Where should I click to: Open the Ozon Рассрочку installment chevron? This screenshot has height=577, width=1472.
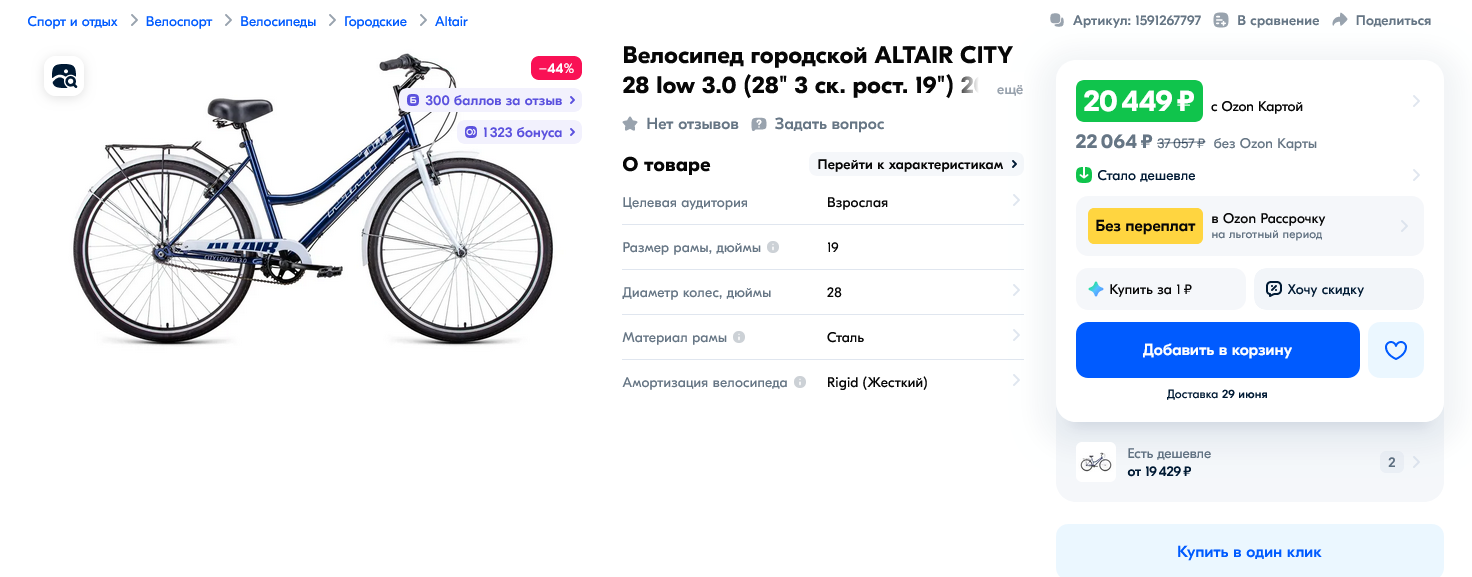pos(1405,226)
